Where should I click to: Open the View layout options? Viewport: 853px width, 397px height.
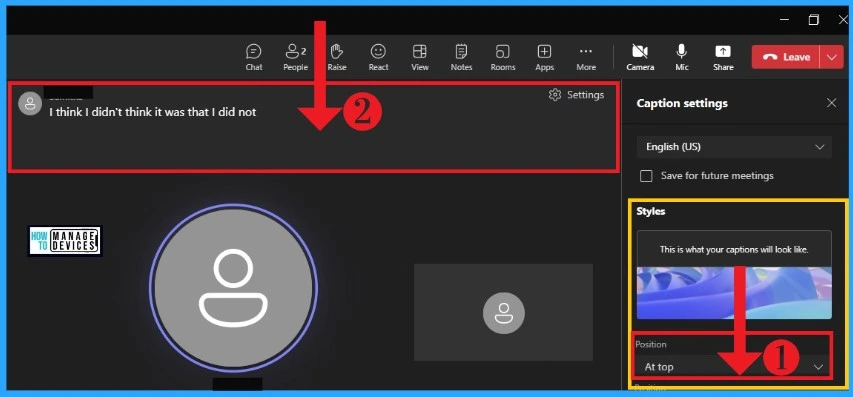[x=419, y=58]
